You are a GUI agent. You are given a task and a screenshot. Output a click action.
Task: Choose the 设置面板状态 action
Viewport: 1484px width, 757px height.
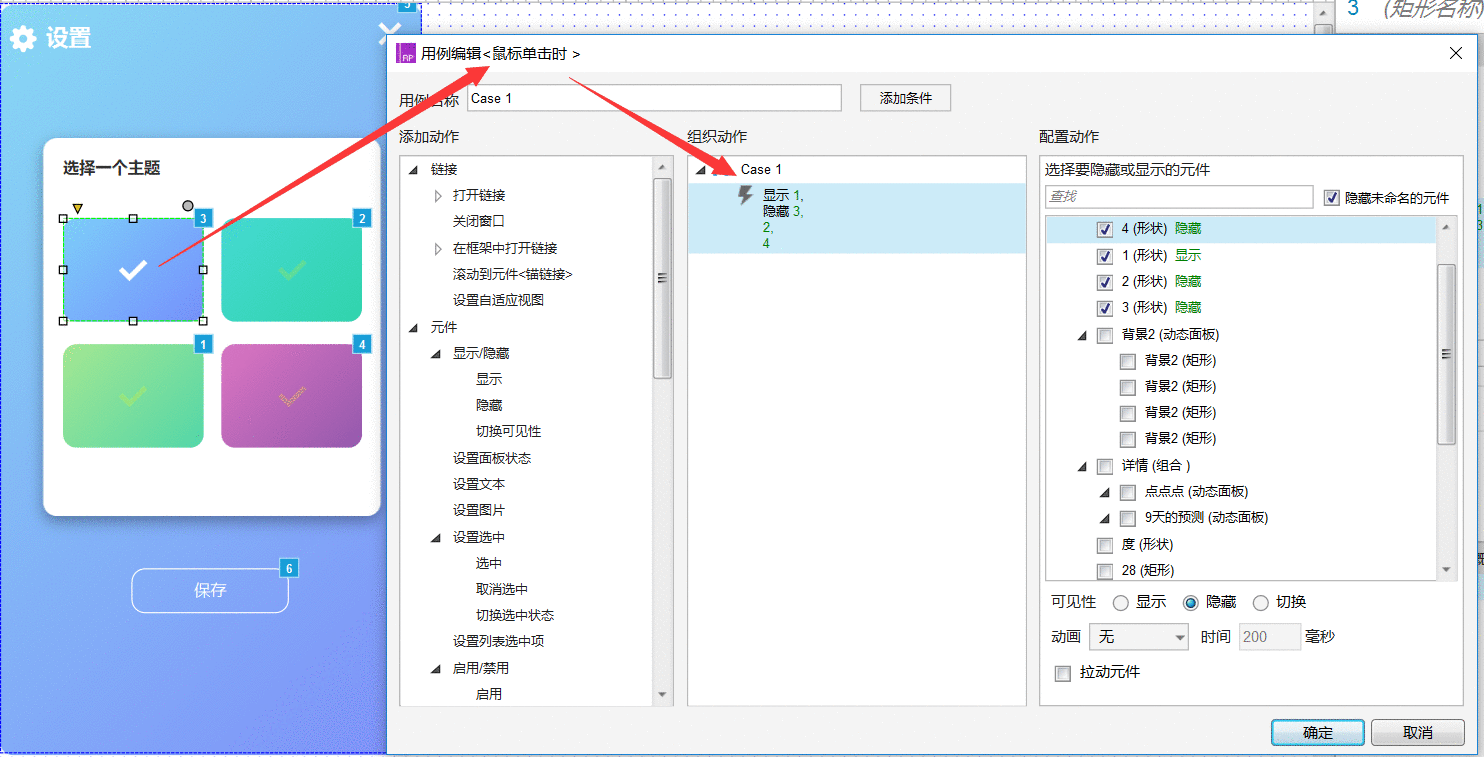492,458
